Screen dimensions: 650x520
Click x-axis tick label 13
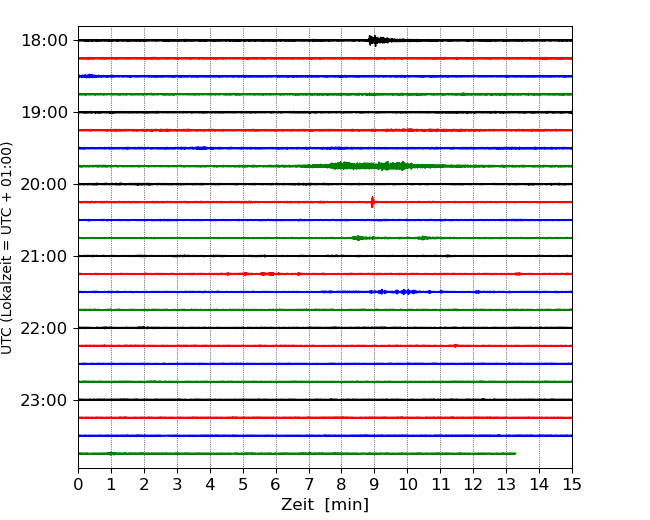tap(507, 484)
